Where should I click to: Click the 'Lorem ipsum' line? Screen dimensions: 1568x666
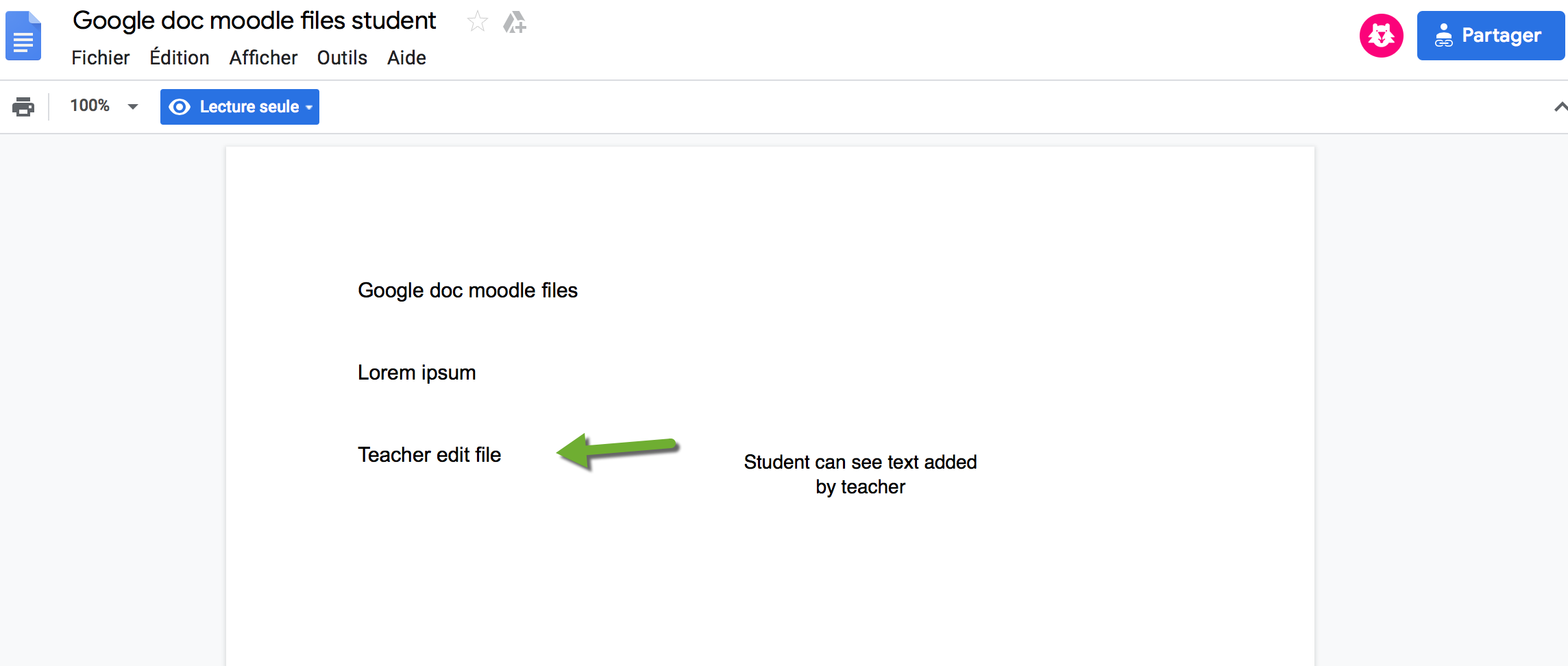pos(417,373)
